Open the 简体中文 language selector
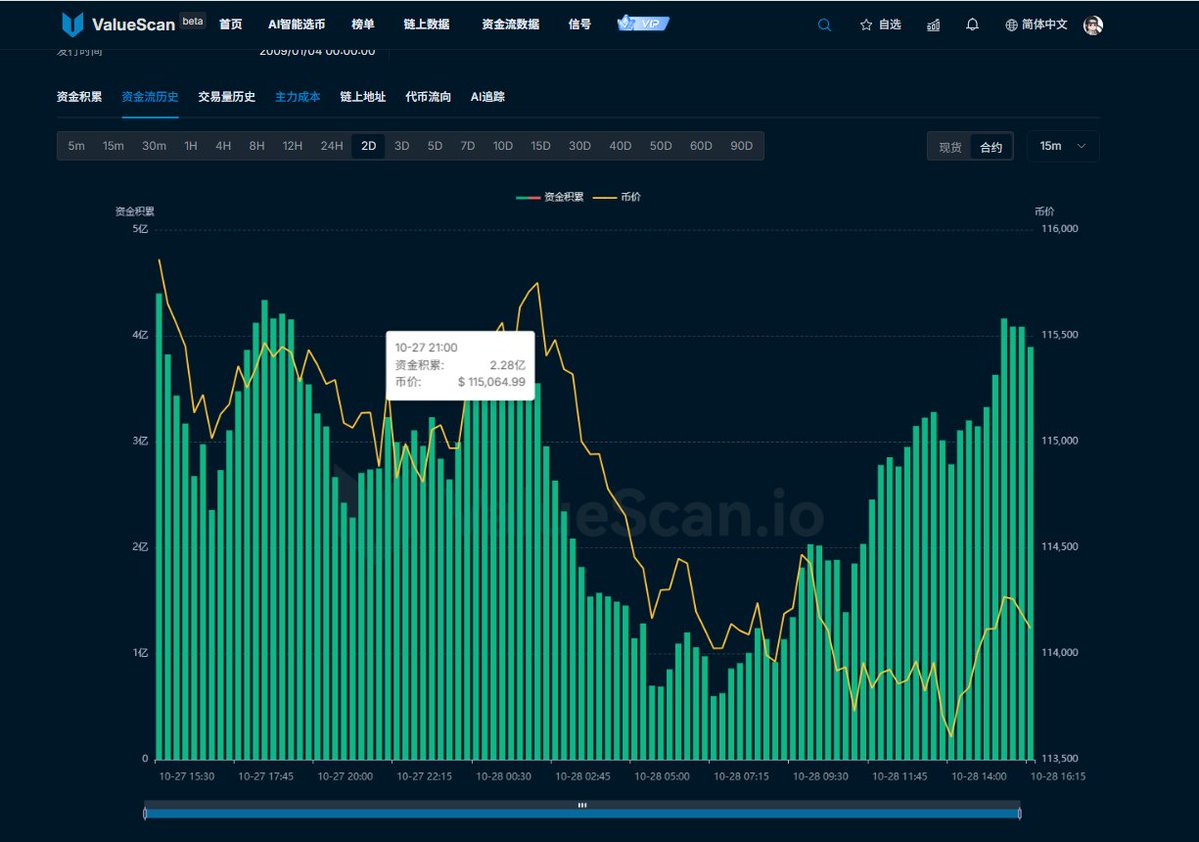Screen dimensions: 1199x842 [1044, 25]
